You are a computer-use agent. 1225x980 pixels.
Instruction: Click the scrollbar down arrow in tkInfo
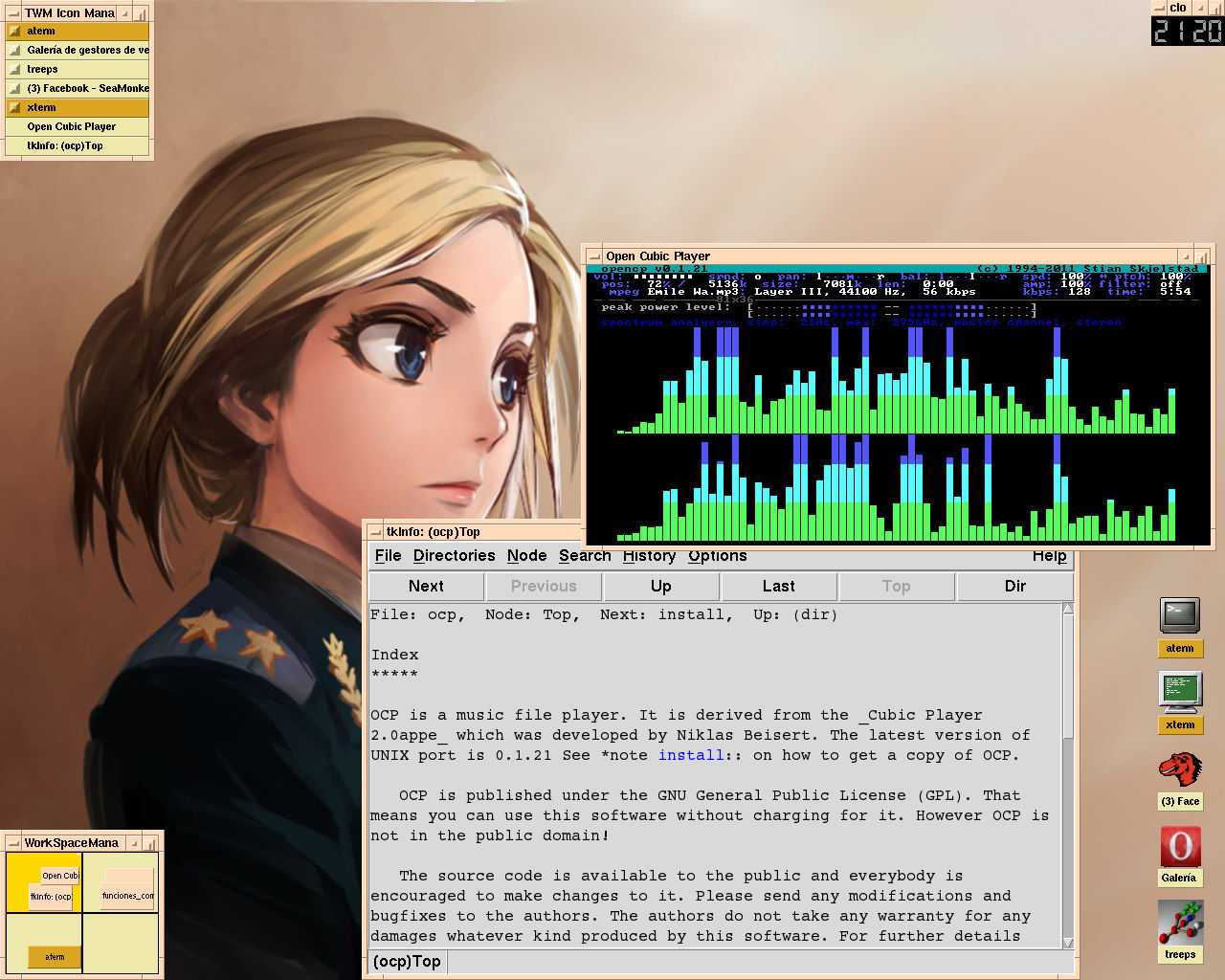click(x=1068, y=943)
